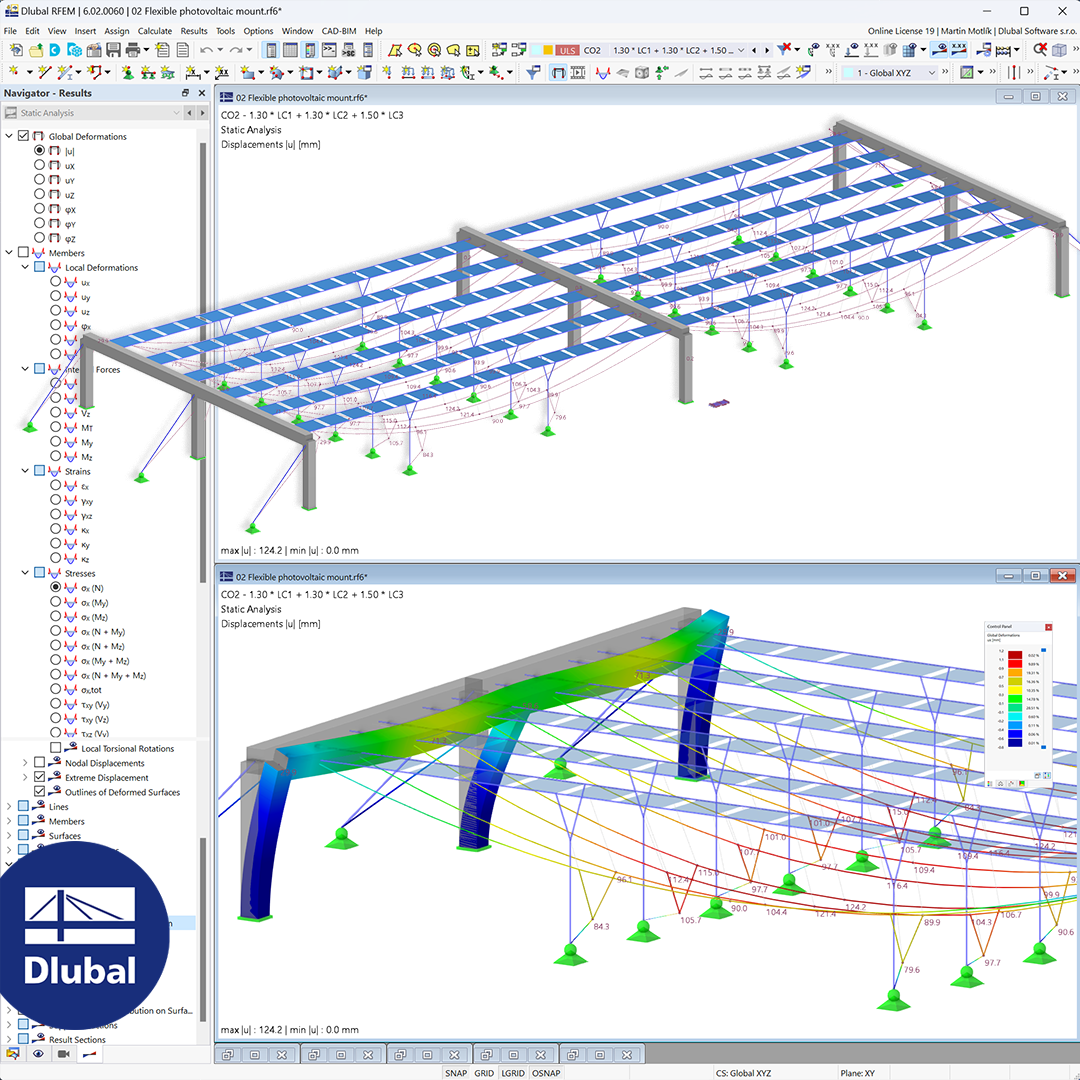Toggle the show result values icon
This screenshot has height=1080, width=1080.
pyautogui.click(x=959, y=50)
